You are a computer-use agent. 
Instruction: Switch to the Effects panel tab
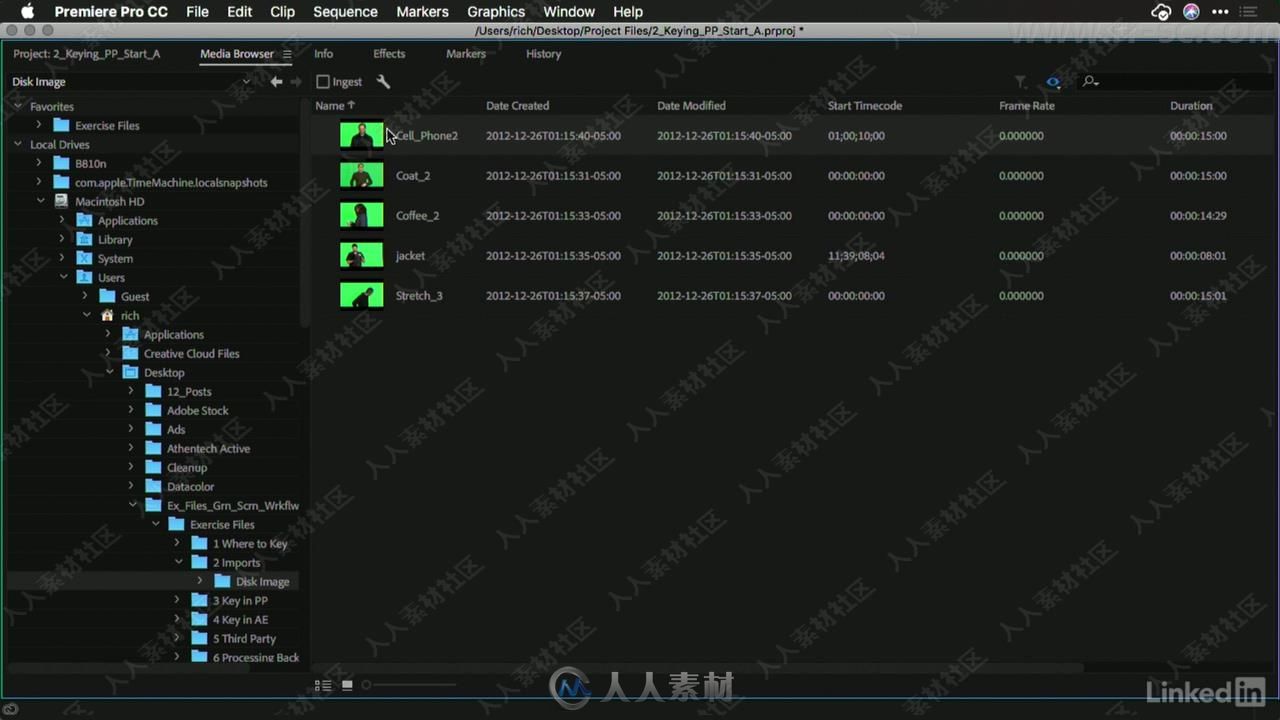pyautogui.click(x=389, y=54)
